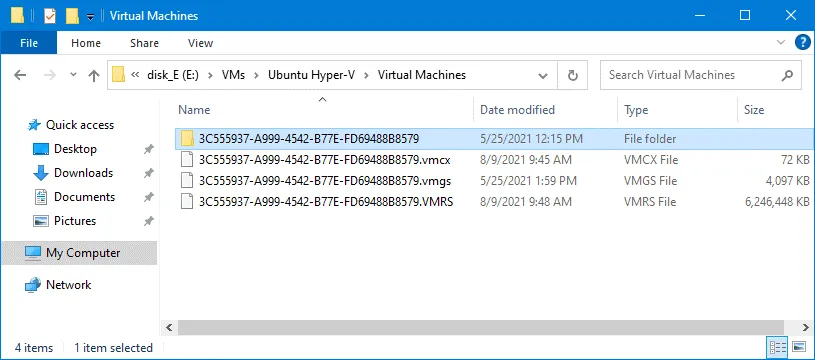The width and height of the screenshot is (815, 360).
Task: Click the New folder icon in title bar
Action: click(x=72, y=16)
